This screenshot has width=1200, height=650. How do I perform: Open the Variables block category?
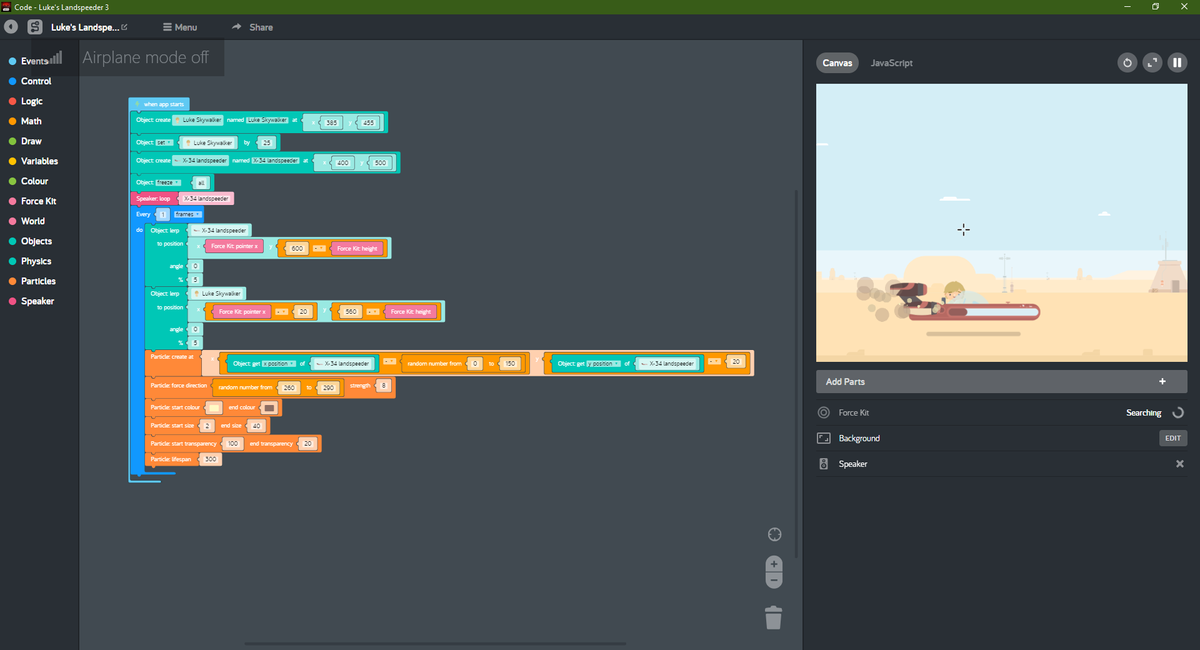point(33,161)
